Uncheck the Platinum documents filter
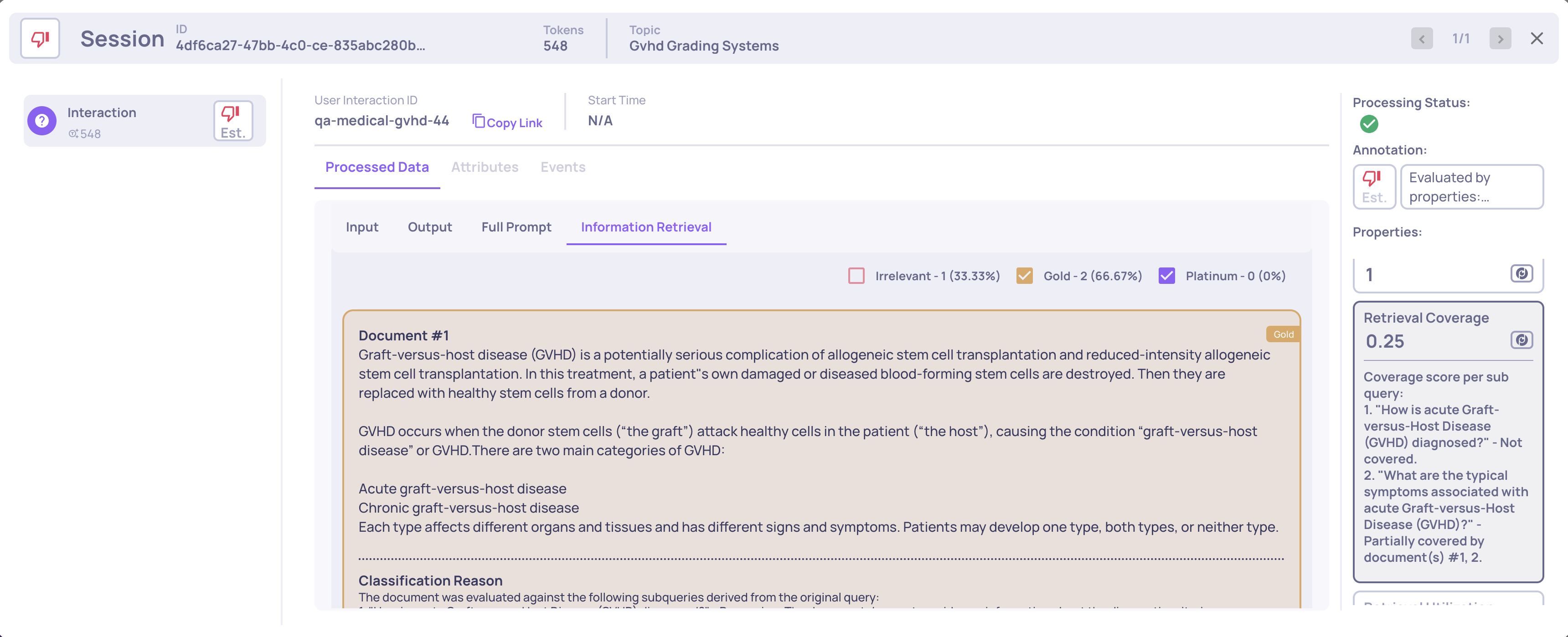1568x637 pixels. [x=1166, y=276]
